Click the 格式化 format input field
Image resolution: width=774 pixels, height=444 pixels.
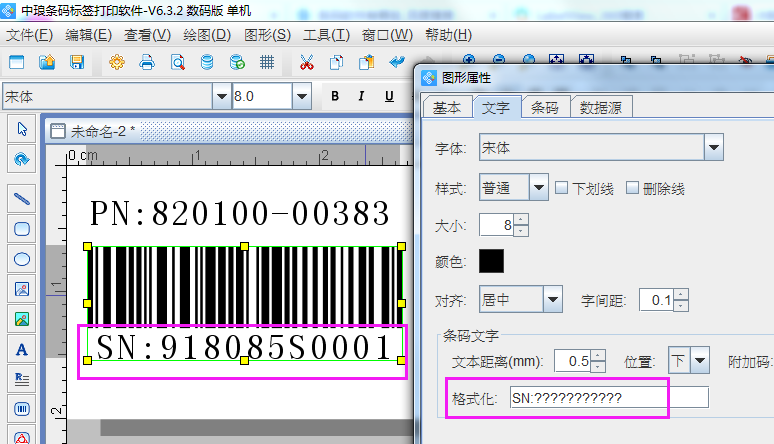(608, 398)
